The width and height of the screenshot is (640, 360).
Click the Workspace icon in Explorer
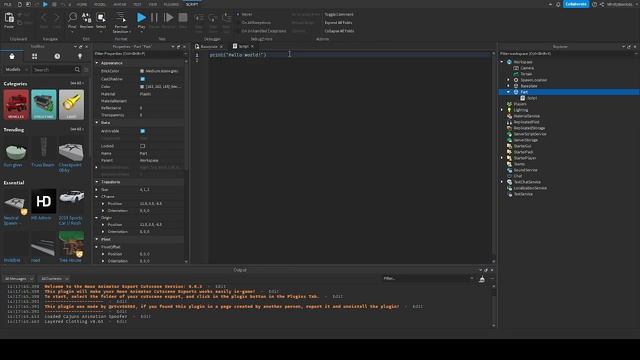pyautogui.click(x=509, y=62)
